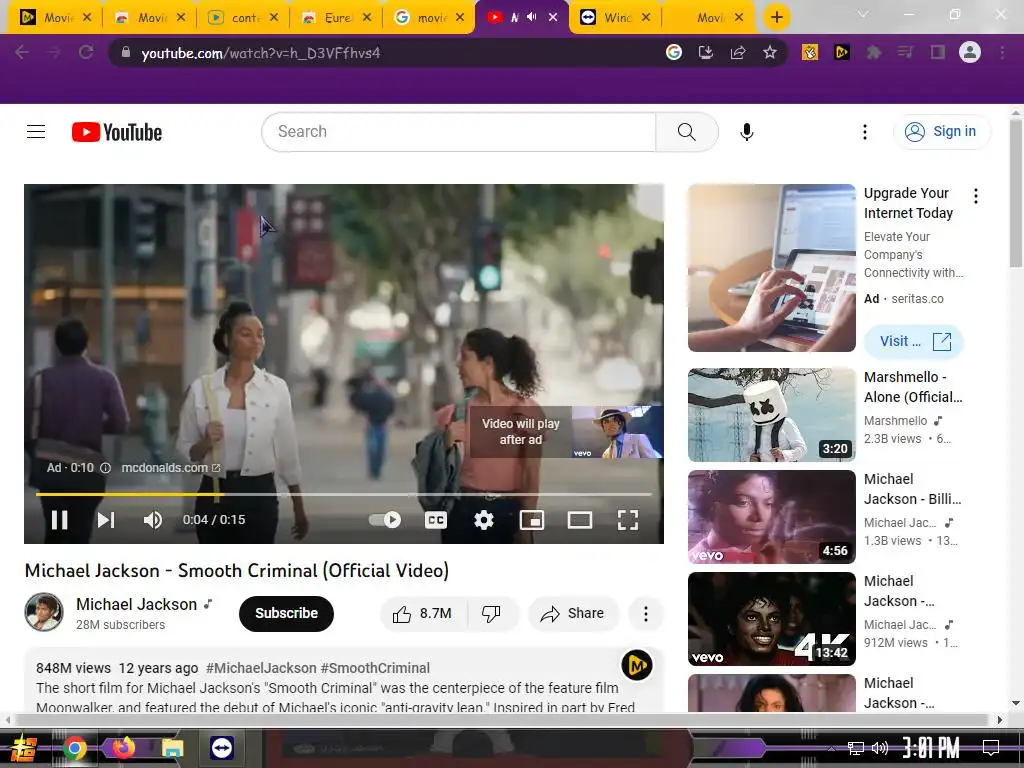Click the #MichaelJackson hashtag

[261, 668]
